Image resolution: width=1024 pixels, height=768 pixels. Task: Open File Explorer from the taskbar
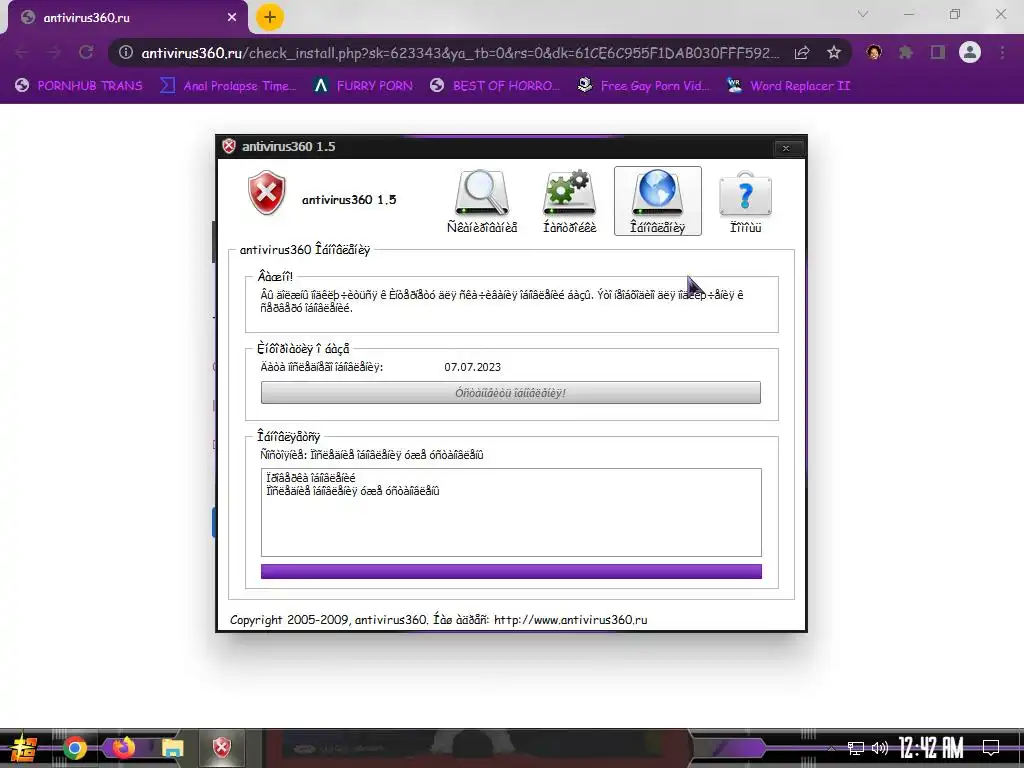[x=172, y=748]
